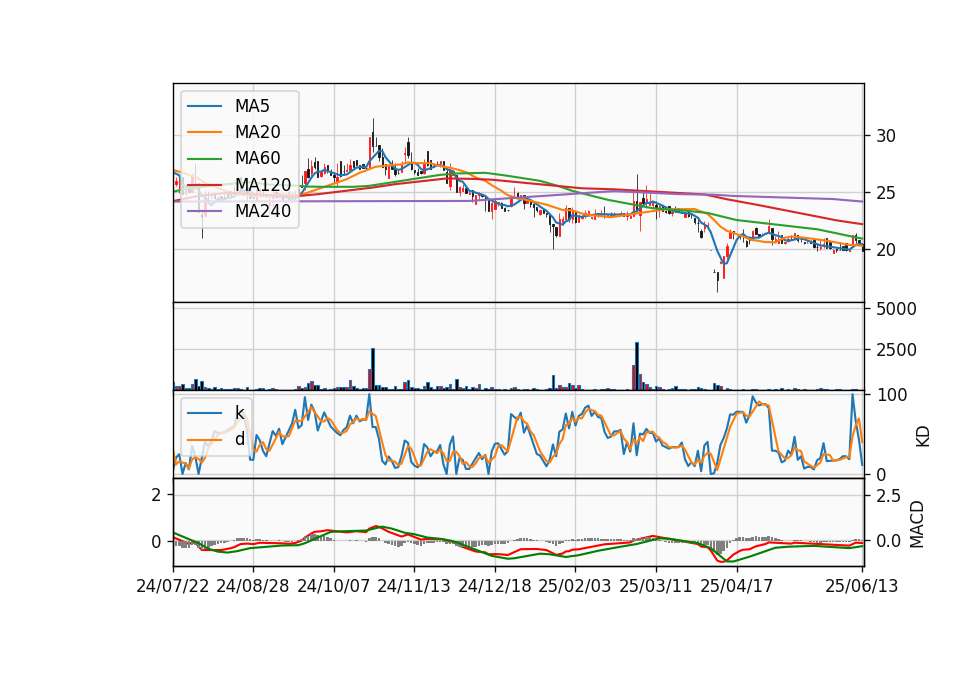960x690 pixels.
Task: Click the d legend label in KD panel
Action: (x=239, y=438)
